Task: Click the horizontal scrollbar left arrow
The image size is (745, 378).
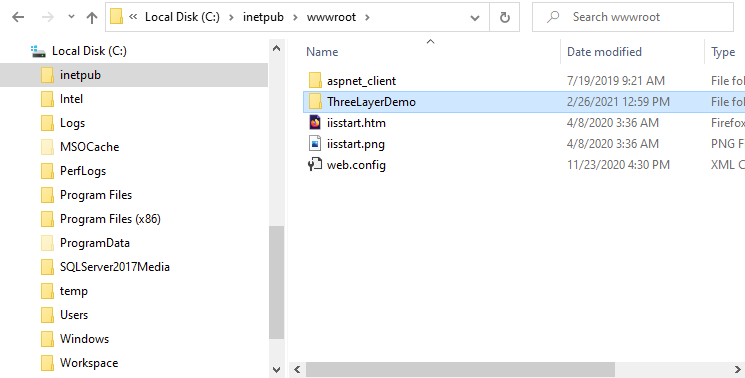Action: [x=297, y=369]
